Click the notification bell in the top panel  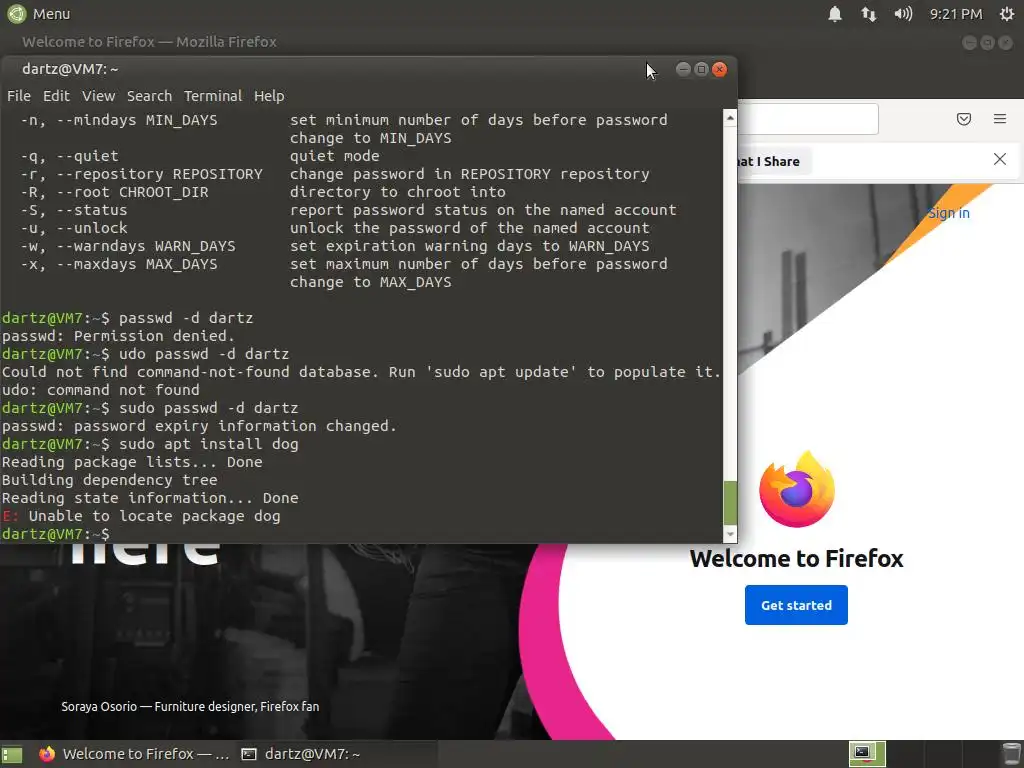click(835, 14)
